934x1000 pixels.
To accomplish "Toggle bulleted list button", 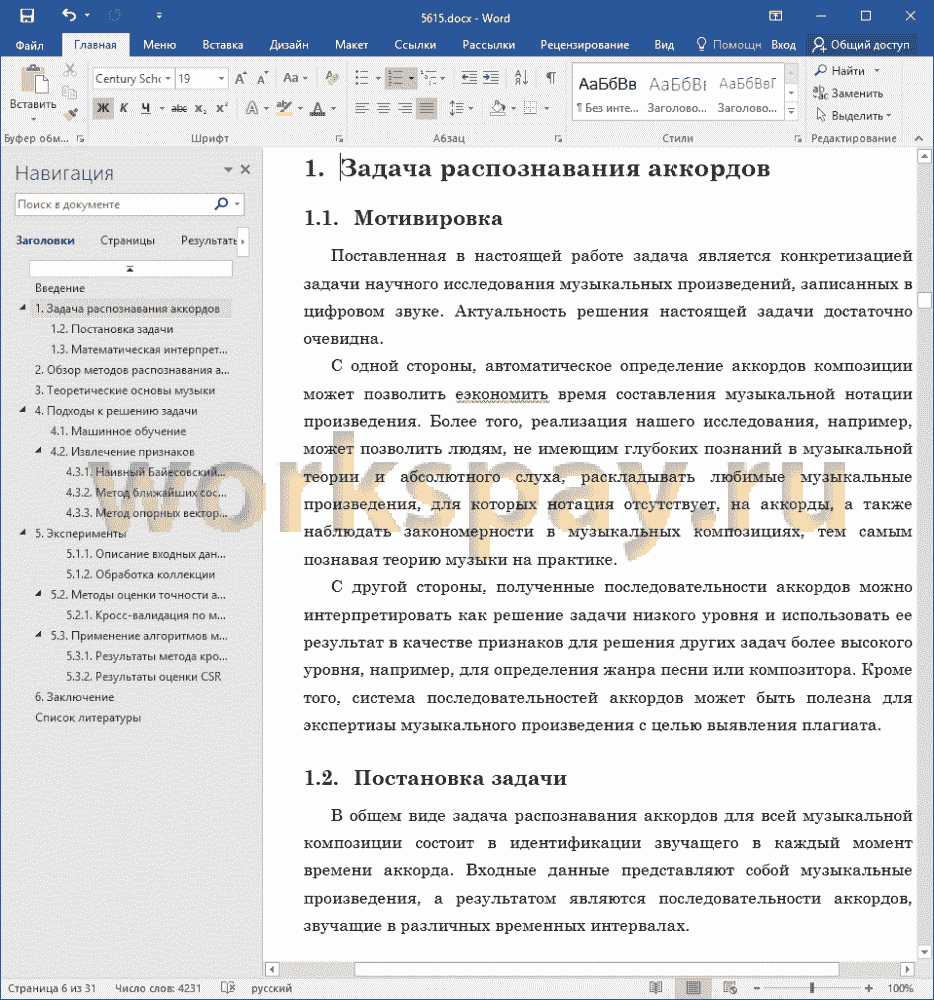I will (361, 78).
